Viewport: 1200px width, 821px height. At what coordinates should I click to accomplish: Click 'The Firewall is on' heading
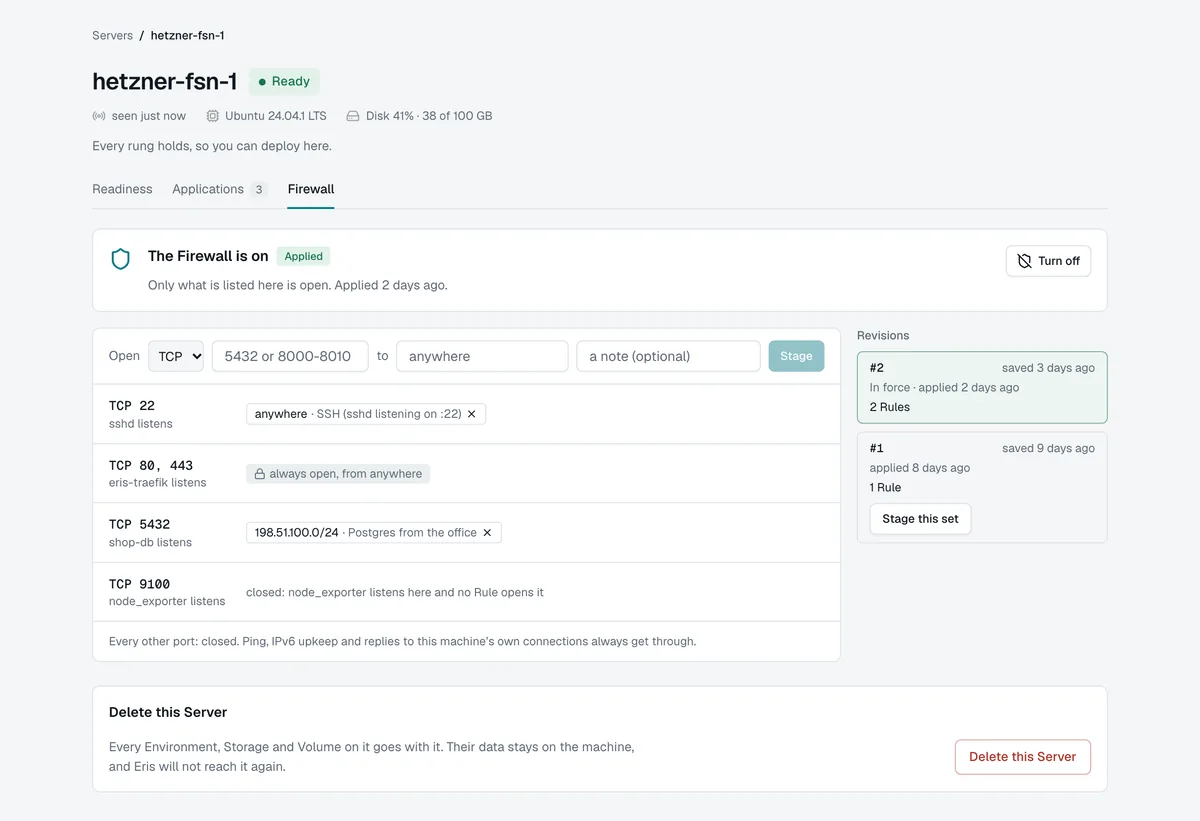point(208,256)
